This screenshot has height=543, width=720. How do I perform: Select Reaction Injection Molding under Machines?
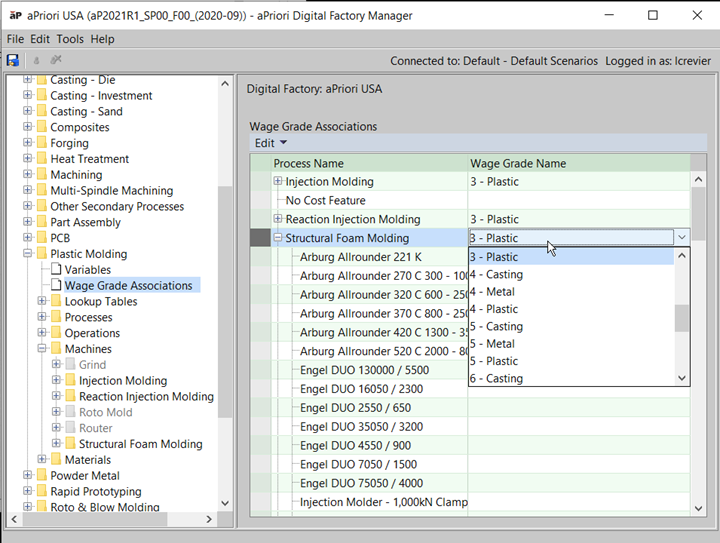pyautogui.click(x=146, y=397)
